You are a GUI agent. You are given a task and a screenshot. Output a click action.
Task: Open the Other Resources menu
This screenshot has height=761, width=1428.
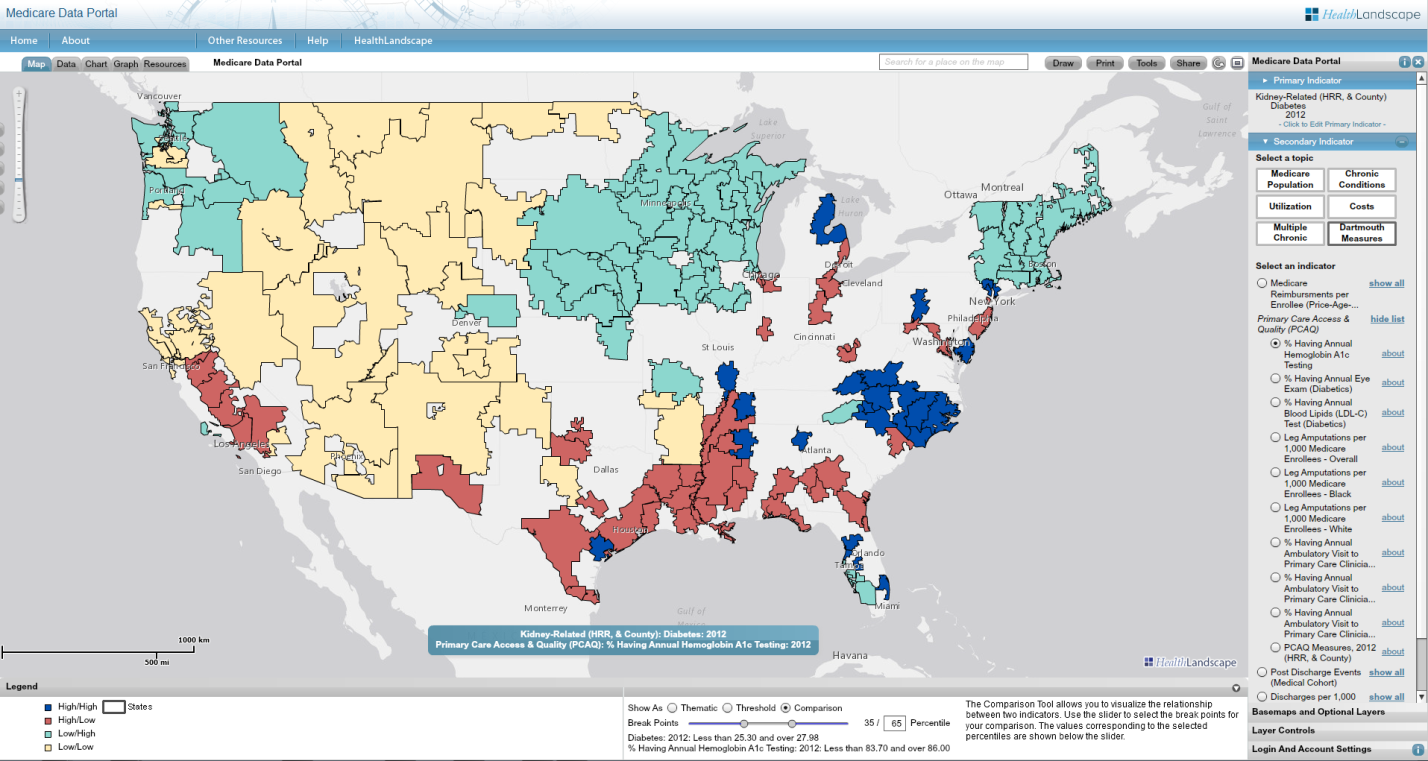[x=243, y=40]
